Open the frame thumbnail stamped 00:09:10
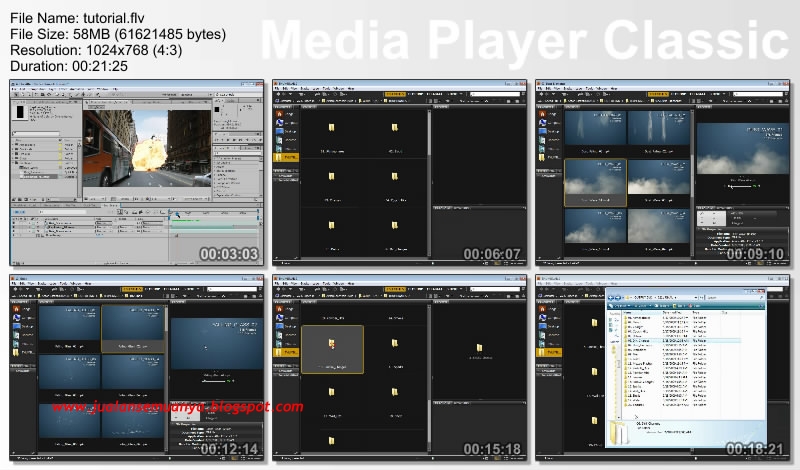Viewport: 800px width, 470px height. pyautogui.click(x=663, y=172)
